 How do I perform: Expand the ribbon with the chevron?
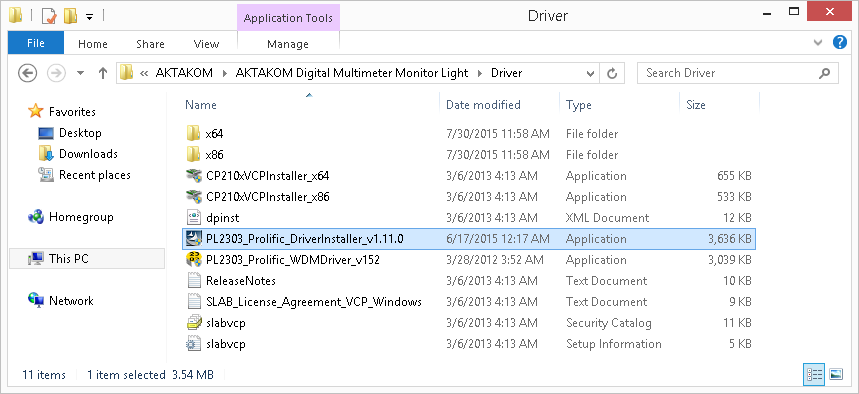[818, 42]
